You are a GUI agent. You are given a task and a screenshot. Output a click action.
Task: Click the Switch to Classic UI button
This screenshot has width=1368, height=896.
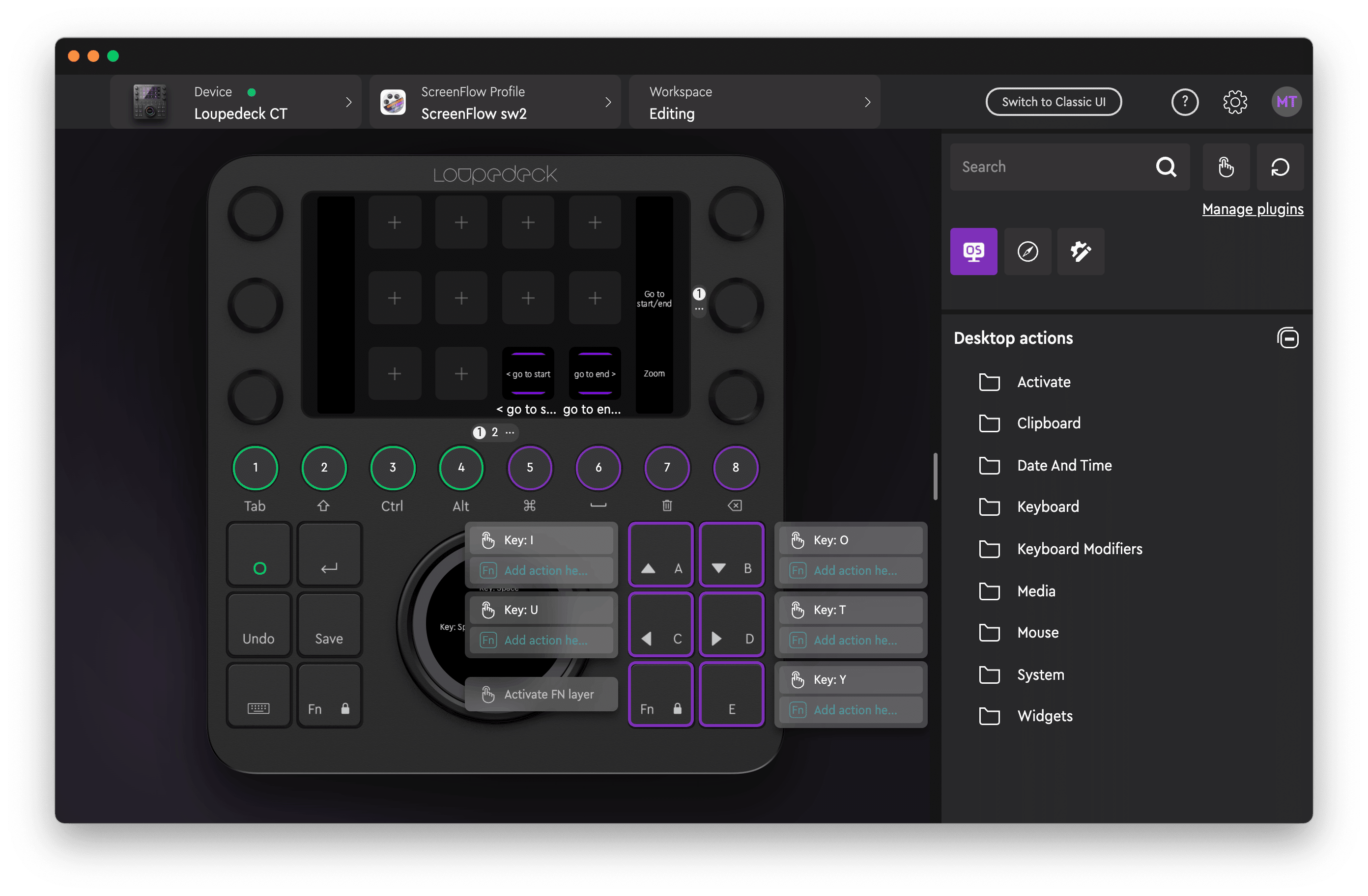1054,102
